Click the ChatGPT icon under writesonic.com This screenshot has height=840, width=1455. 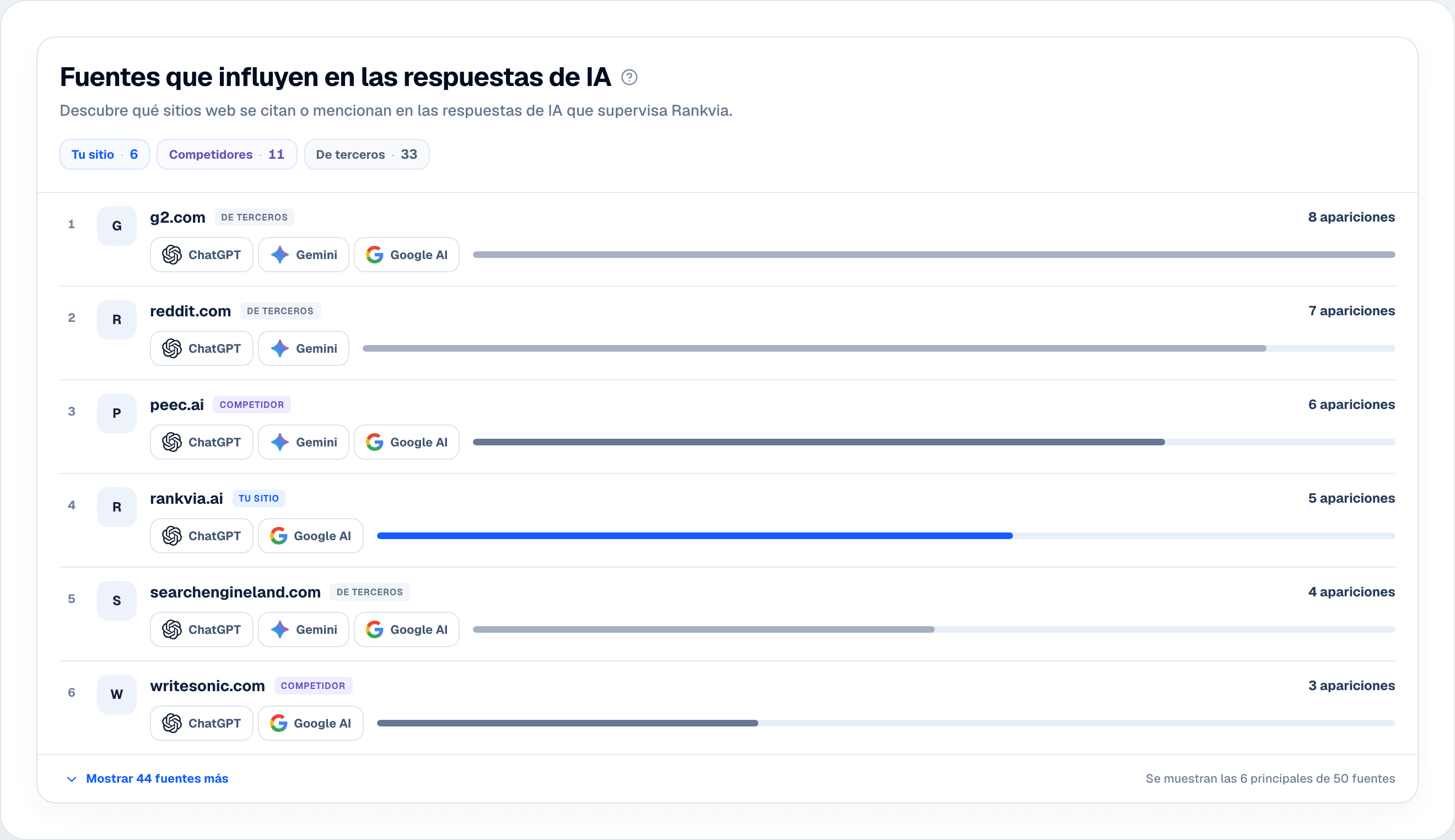172,723
